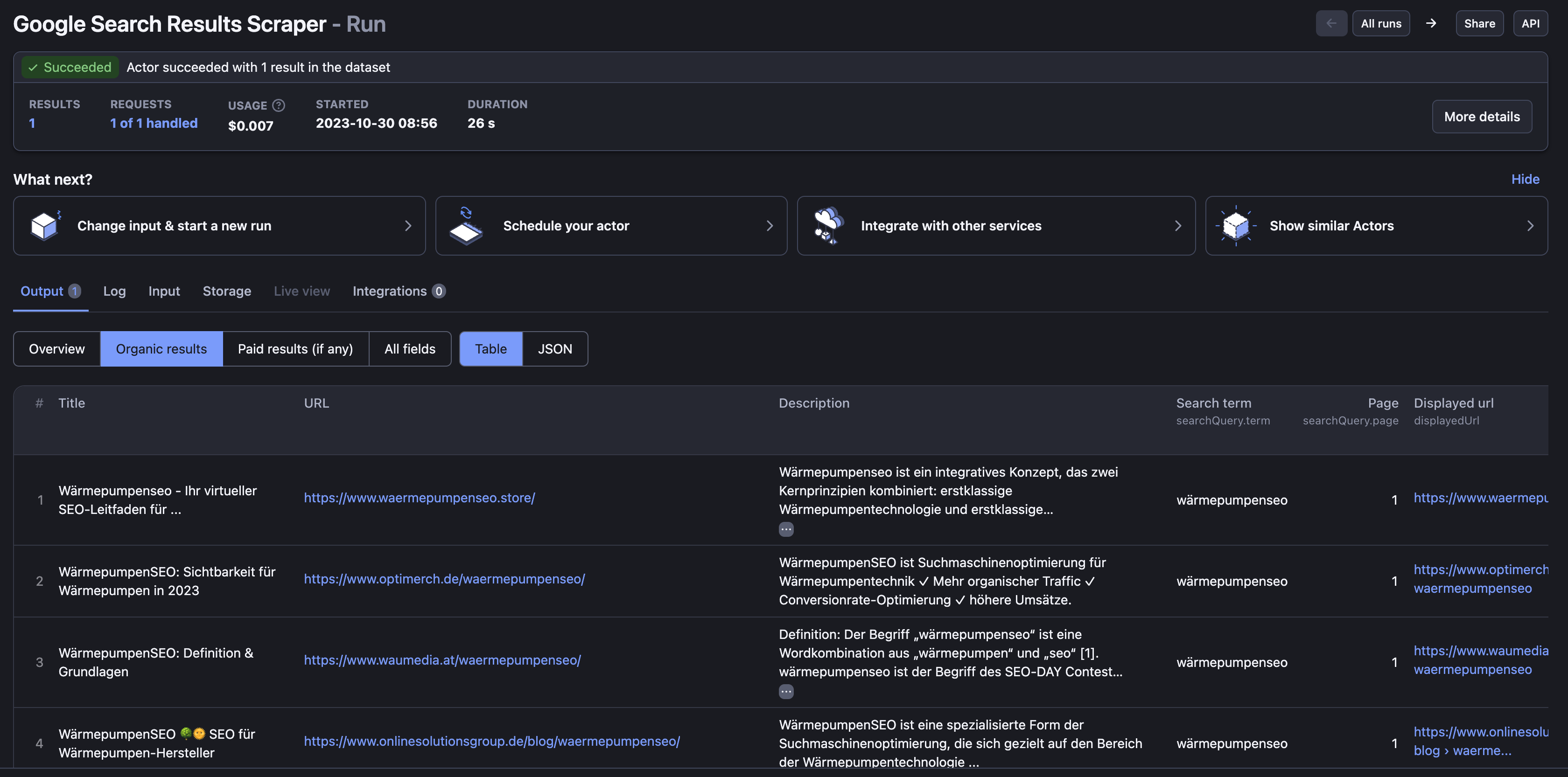Open onlinesolutionsgroup.de blog URL link
Image resolution: width=1568 pixels, height=777 pixels.
[492, 741]
